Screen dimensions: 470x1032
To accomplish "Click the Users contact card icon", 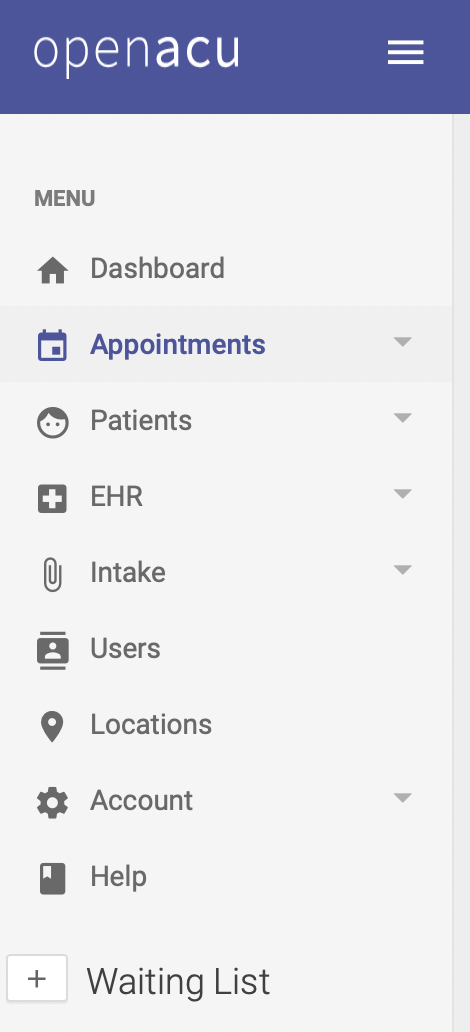I will coord(53,650).
